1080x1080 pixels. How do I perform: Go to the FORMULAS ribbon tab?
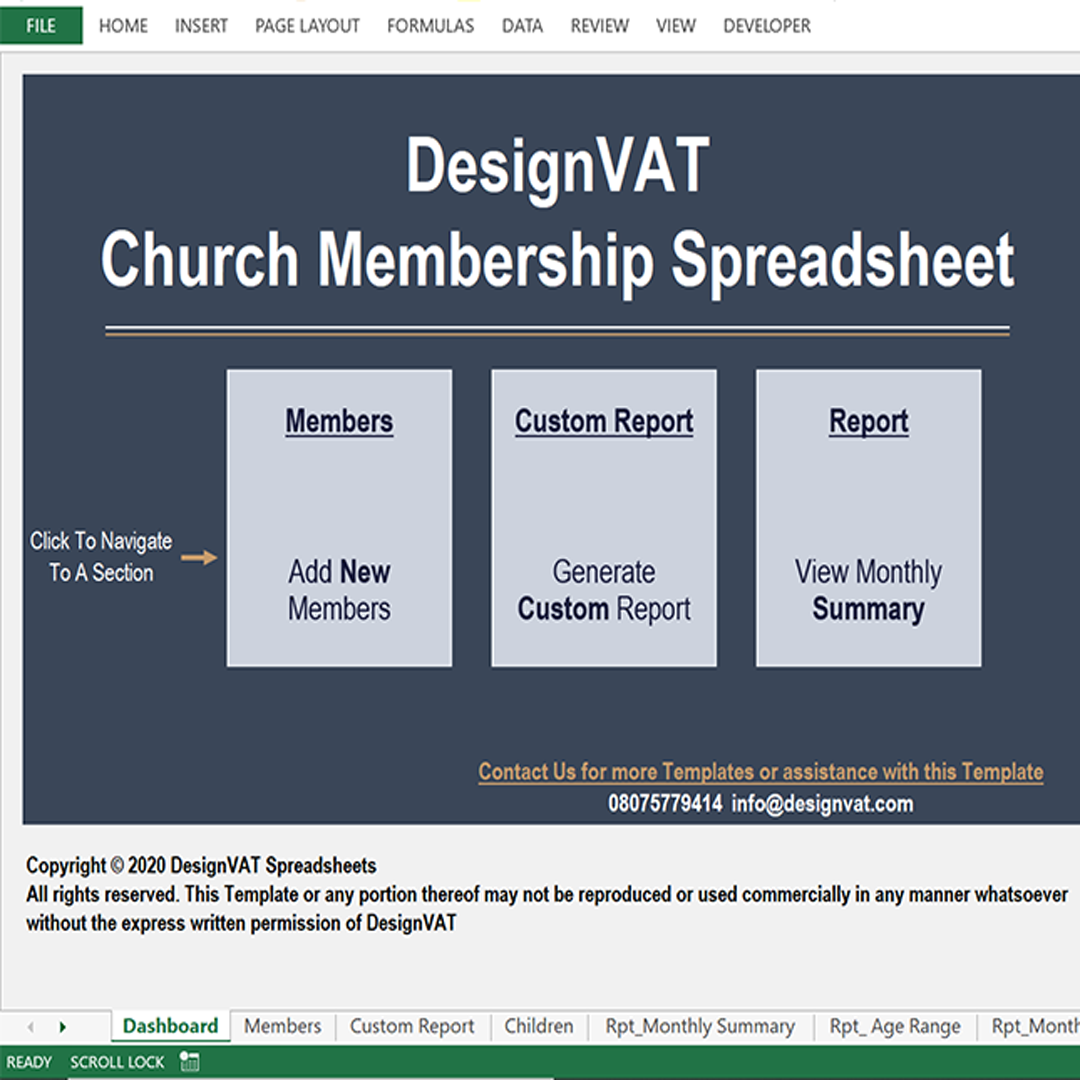[430, 26]
